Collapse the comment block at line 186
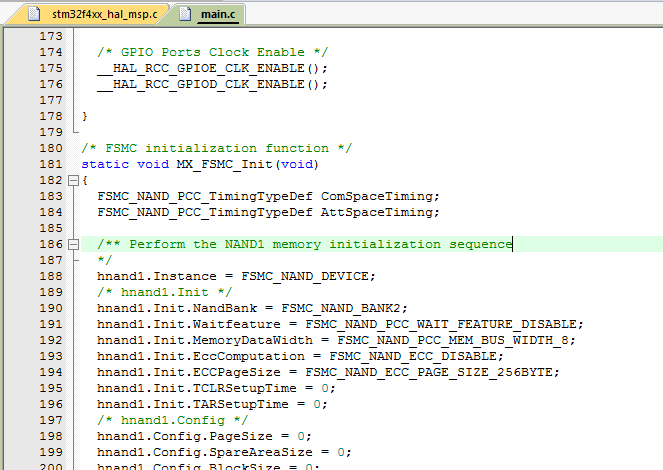 pos(73,244)
